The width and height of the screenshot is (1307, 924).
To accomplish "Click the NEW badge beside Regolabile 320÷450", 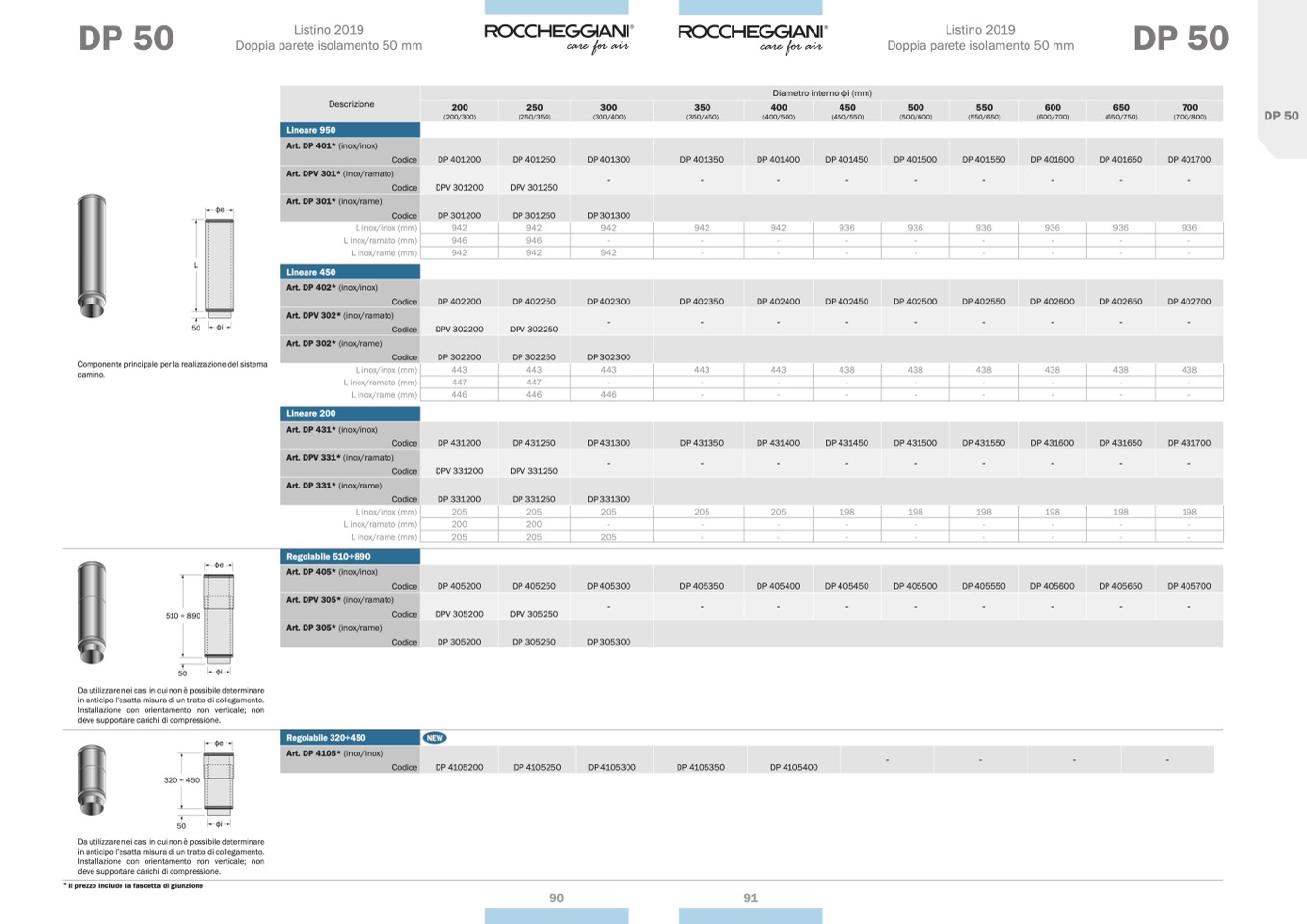I will pyautogui.click(x=435, y=738).
